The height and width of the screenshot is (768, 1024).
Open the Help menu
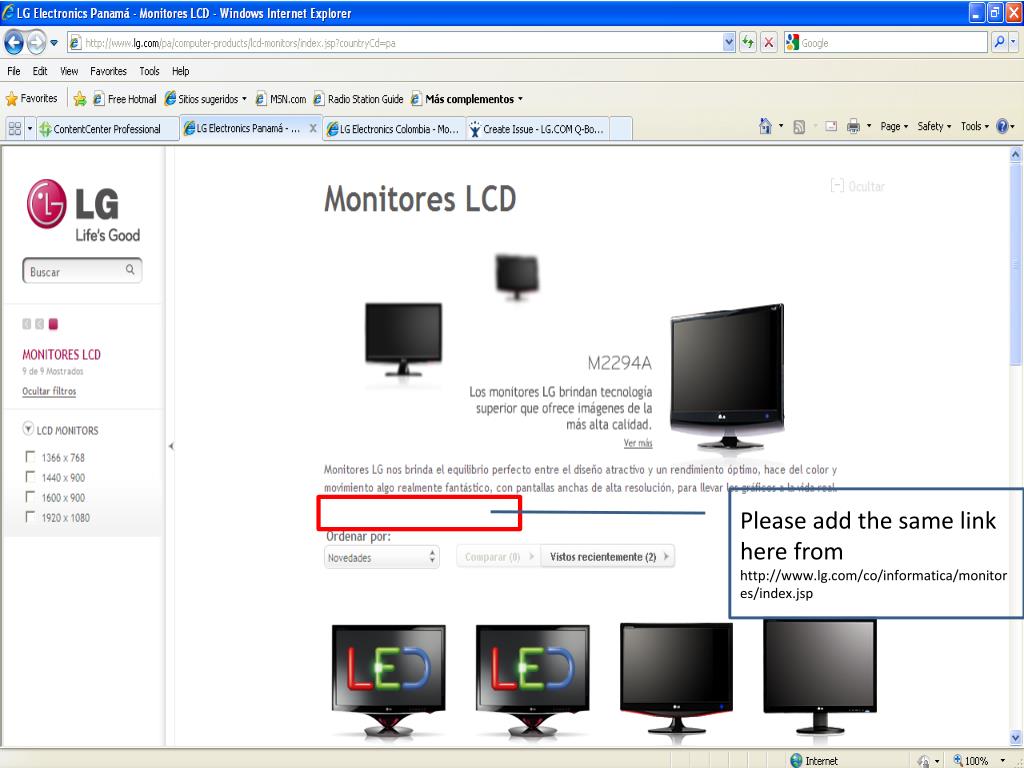[x=180, y=71]
